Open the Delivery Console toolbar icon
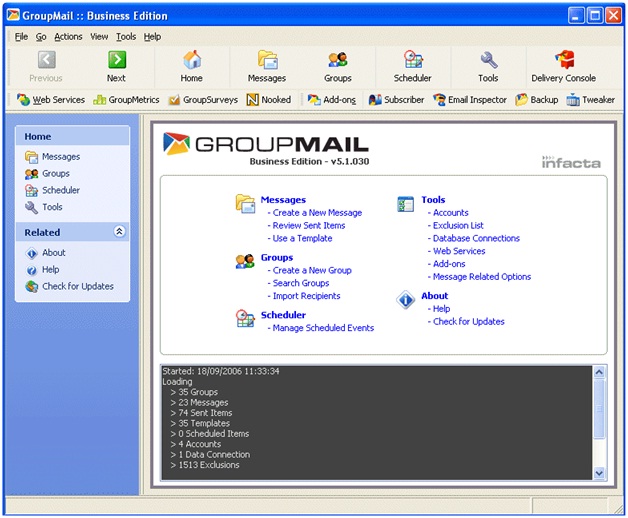This screenshot has width=628, height=518. click(565, 66)
